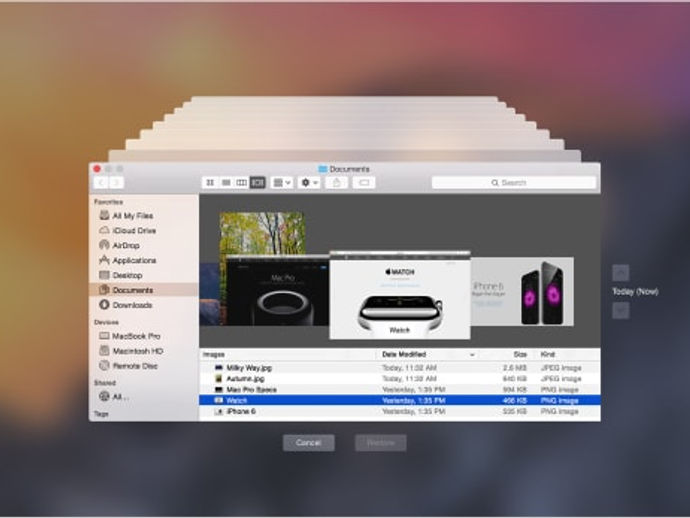
Task: Click the PNG image kind of iPhone 6
Action: tap(559, 411)
